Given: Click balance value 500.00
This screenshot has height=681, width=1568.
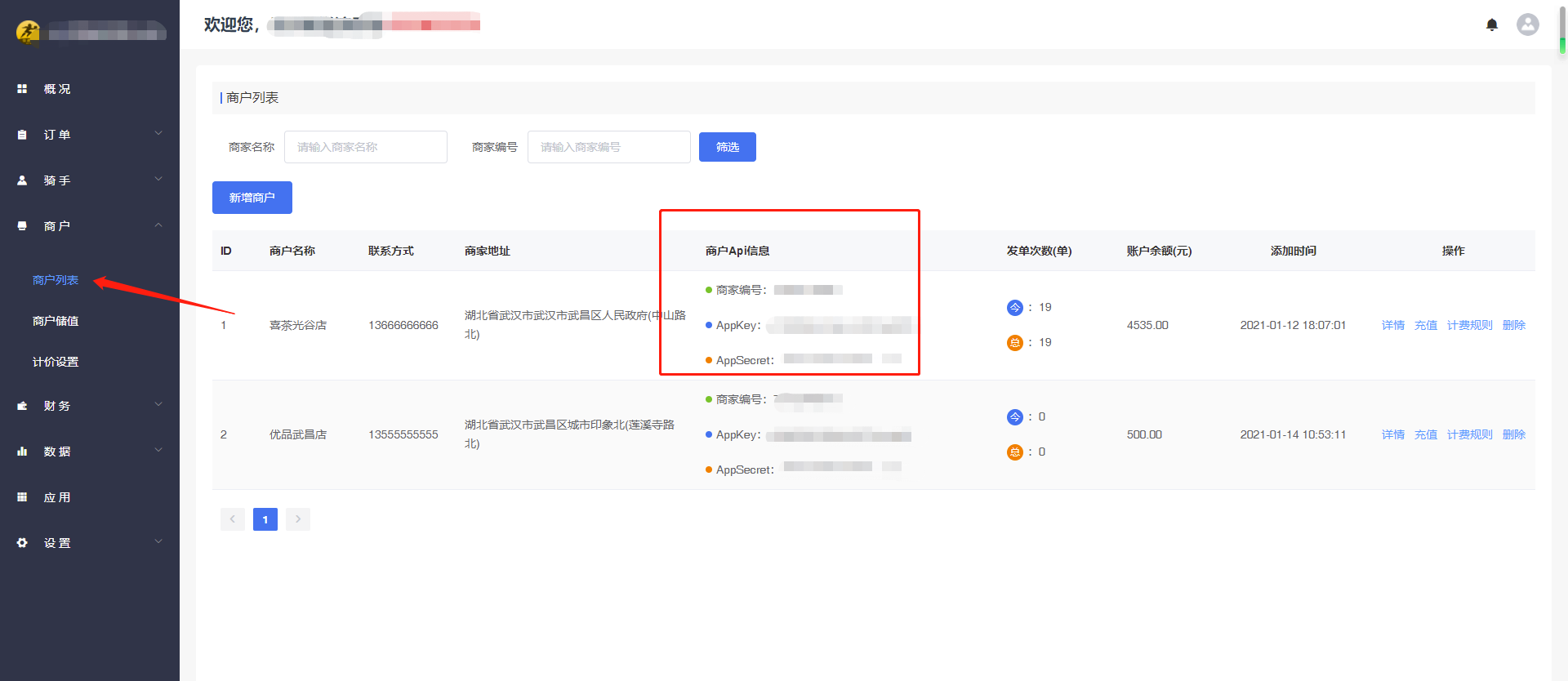Looking at the screenshot, I should click(x=1144, y=434).
